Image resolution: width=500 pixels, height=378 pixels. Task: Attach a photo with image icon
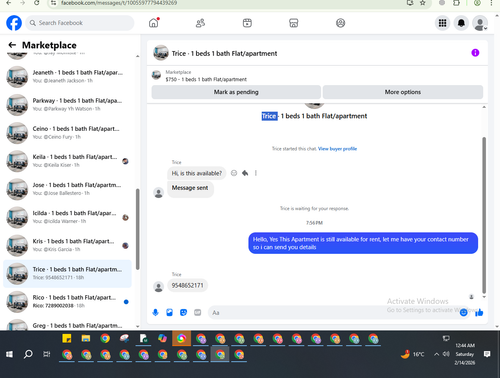(x=169, y=312)
